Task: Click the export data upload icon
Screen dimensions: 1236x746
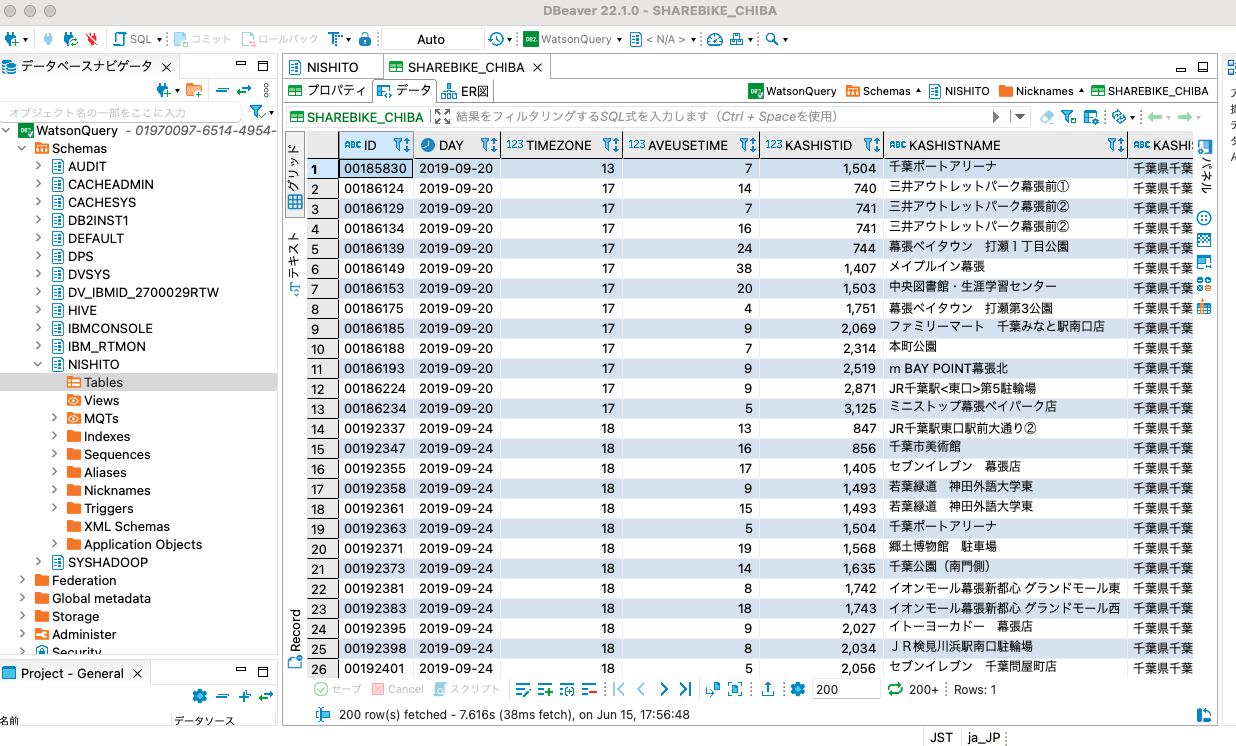Action: point(768,689)
